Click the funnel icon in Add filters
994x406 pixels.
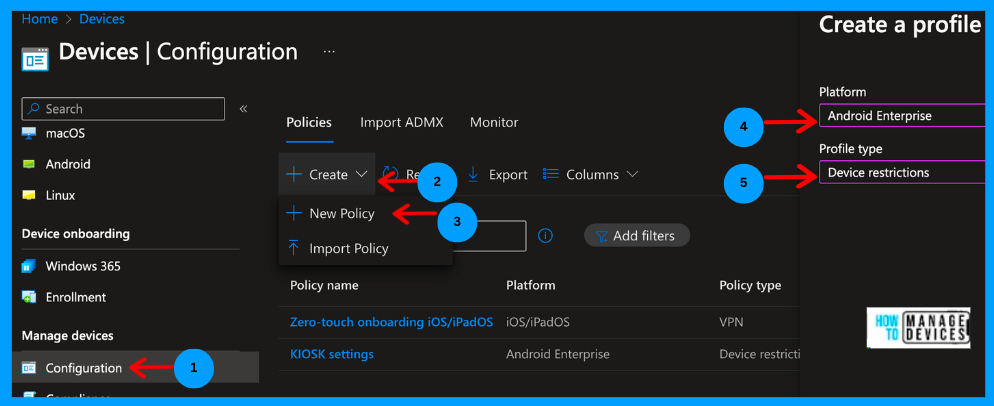pyautogui.click(x=601, y=237)
